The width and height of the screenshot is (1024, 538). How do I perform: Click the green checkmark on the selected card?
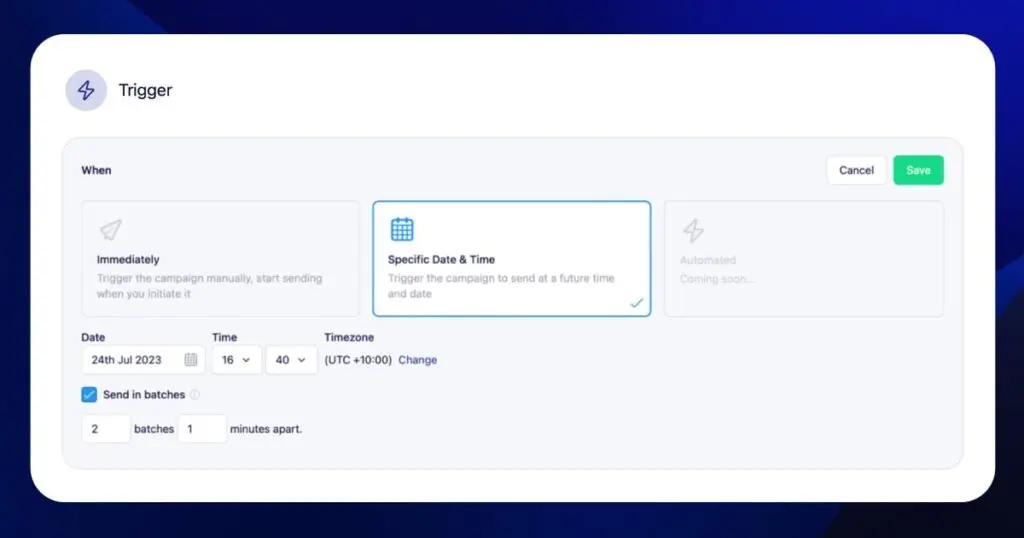click(636, 302)
